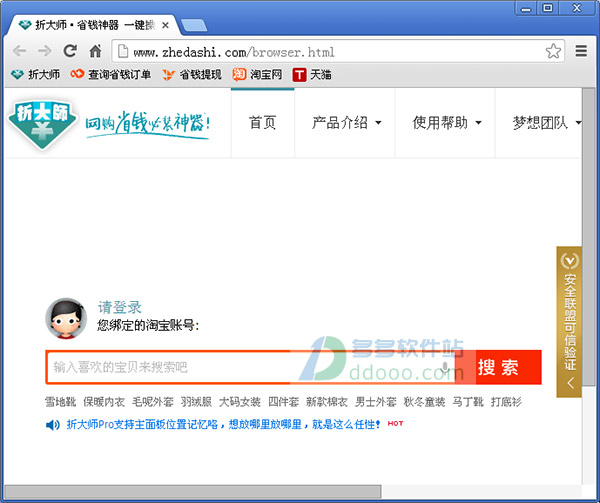Bookmark page with the star icon
600x503 pixels.
(x=553, y=51)
